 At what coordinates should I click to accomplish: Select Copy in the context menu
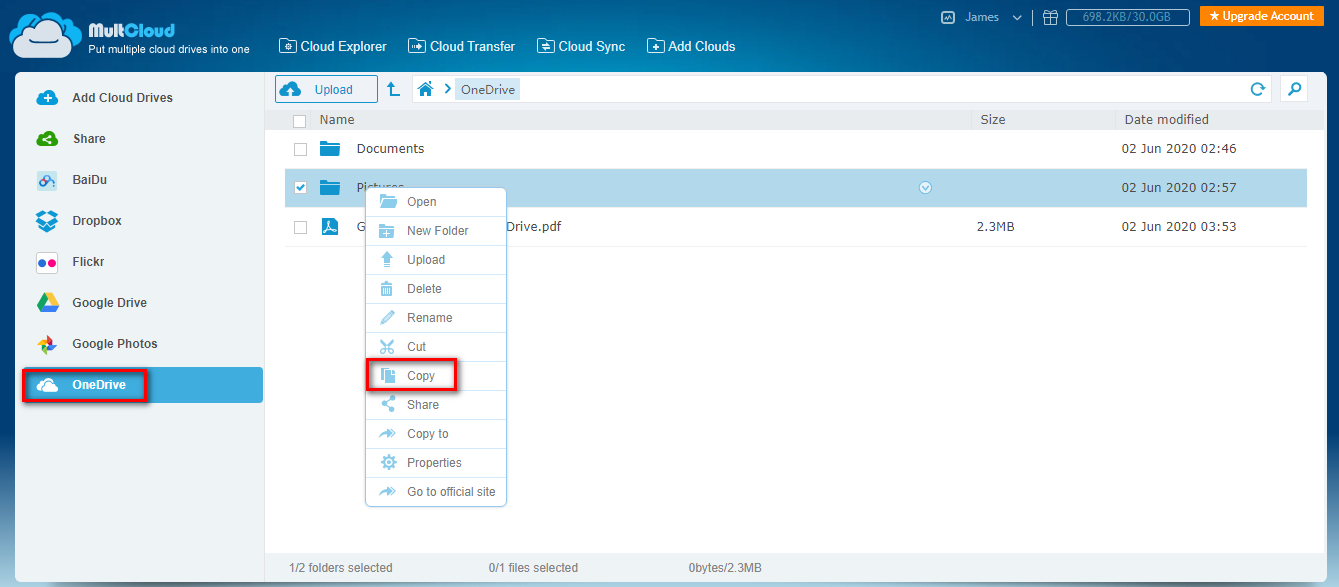436,376
